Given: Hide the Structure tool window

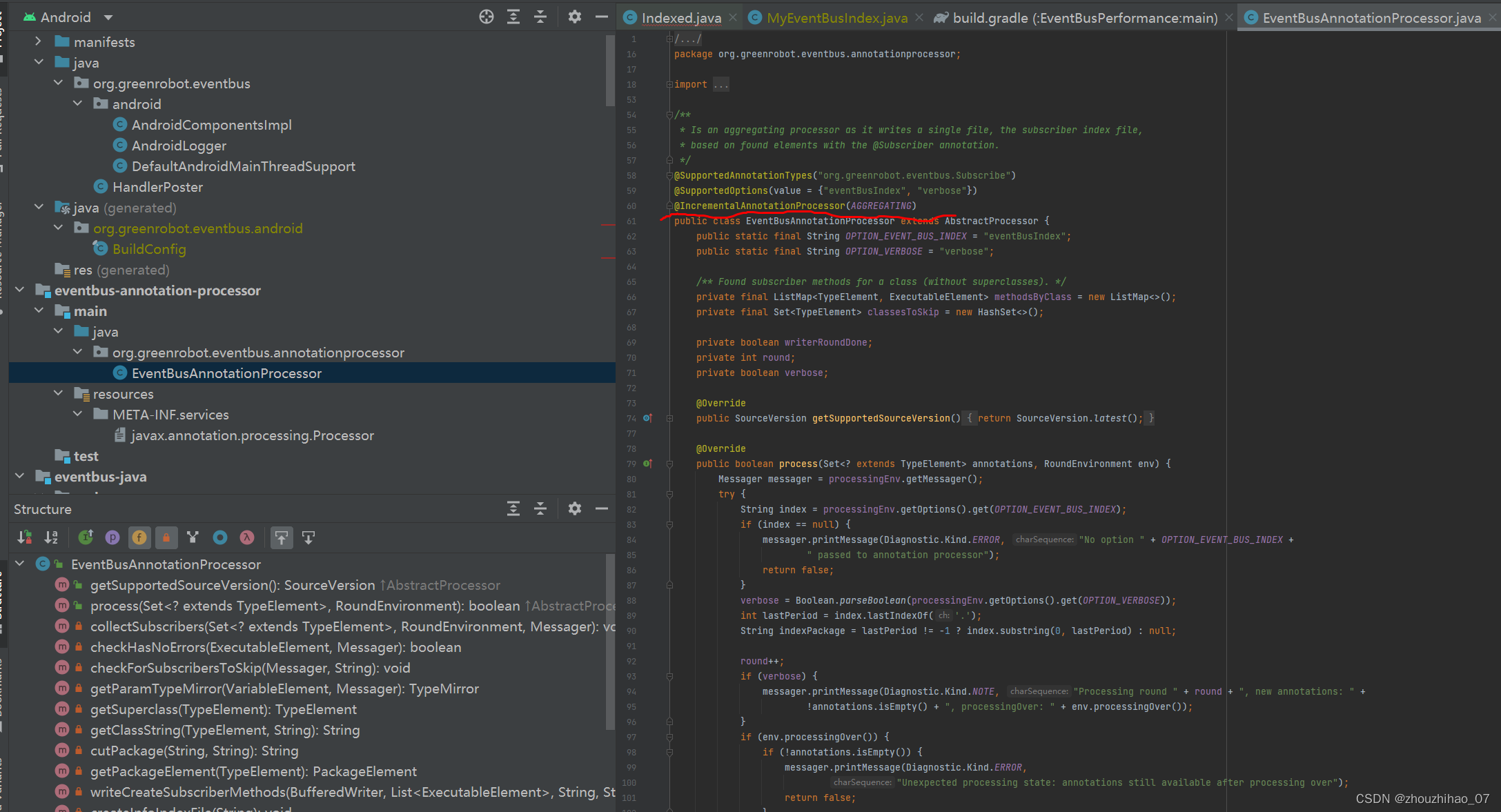Looking at the screenshot, I should (601, 509).
